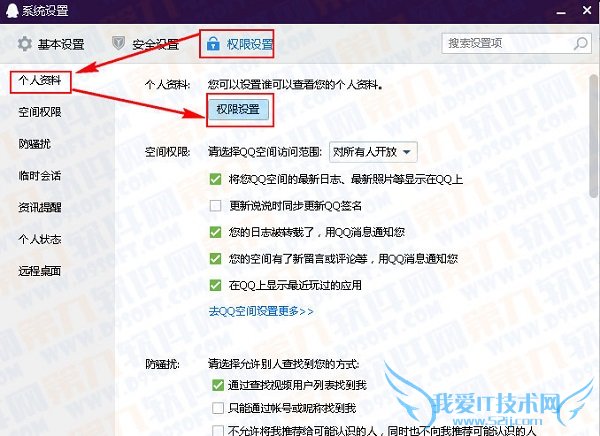Click the shield icon for 安全设置
This screenshot has height=436, width=600.
pos(118,43)
